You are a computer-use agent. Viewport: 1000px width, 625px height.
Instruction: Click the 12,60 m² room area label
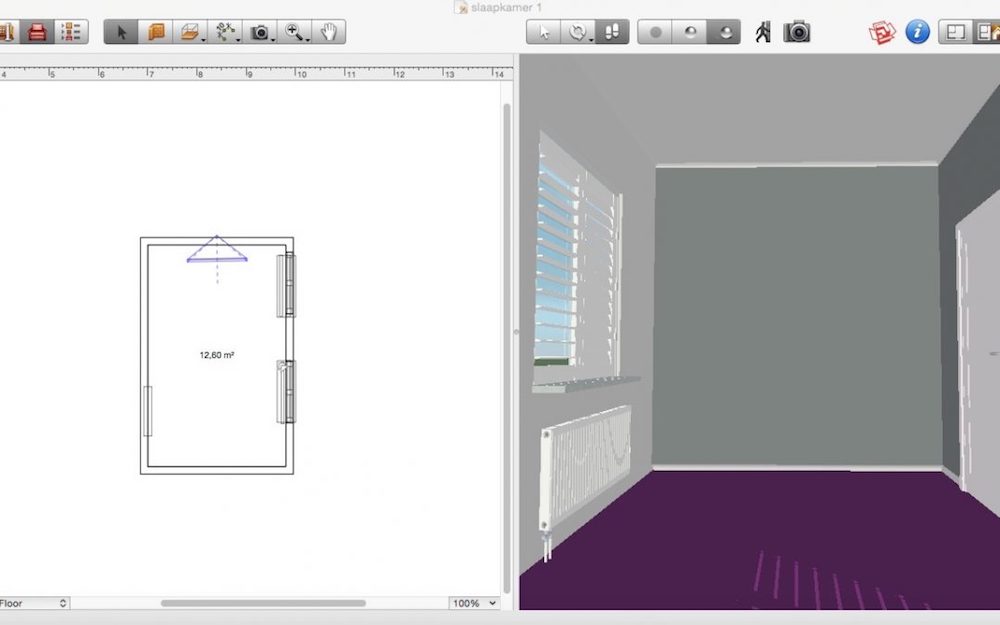pyautogui.click(x=217, y=355)
